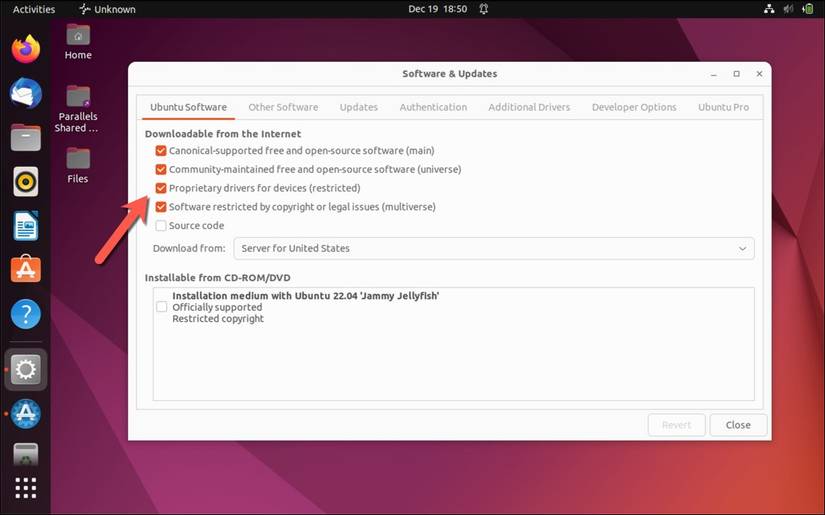
Task: Open Rhythmbox music player in dock
Action: point(26,182)
